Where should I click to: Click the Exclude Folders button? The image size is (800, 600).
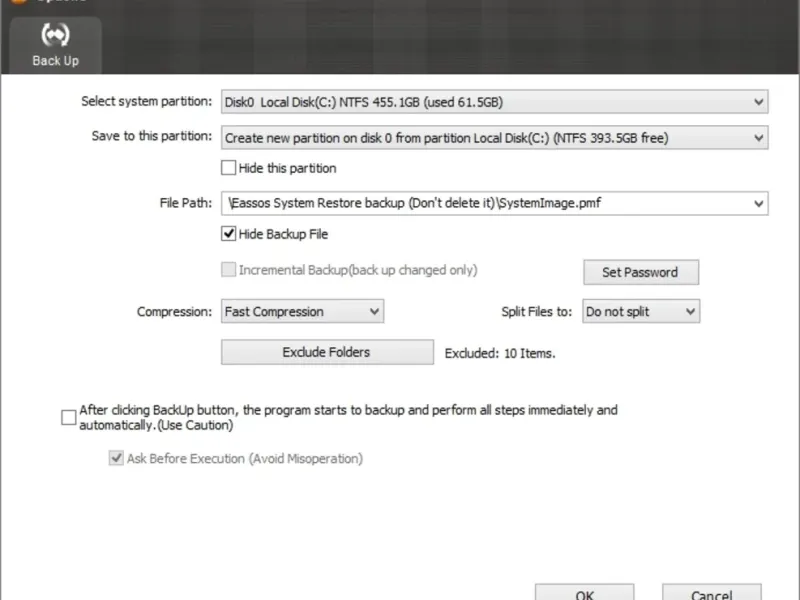tap(327, 352)
